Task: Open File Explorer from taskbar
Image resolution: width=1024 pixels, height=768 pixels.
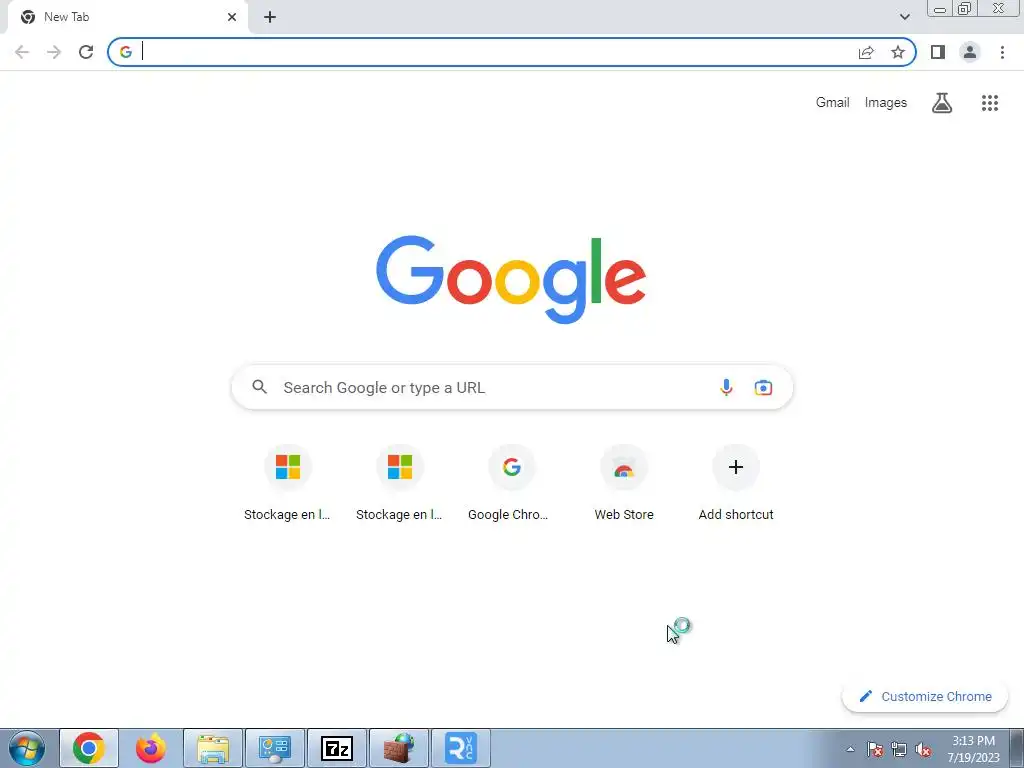Action: [213, 748]
